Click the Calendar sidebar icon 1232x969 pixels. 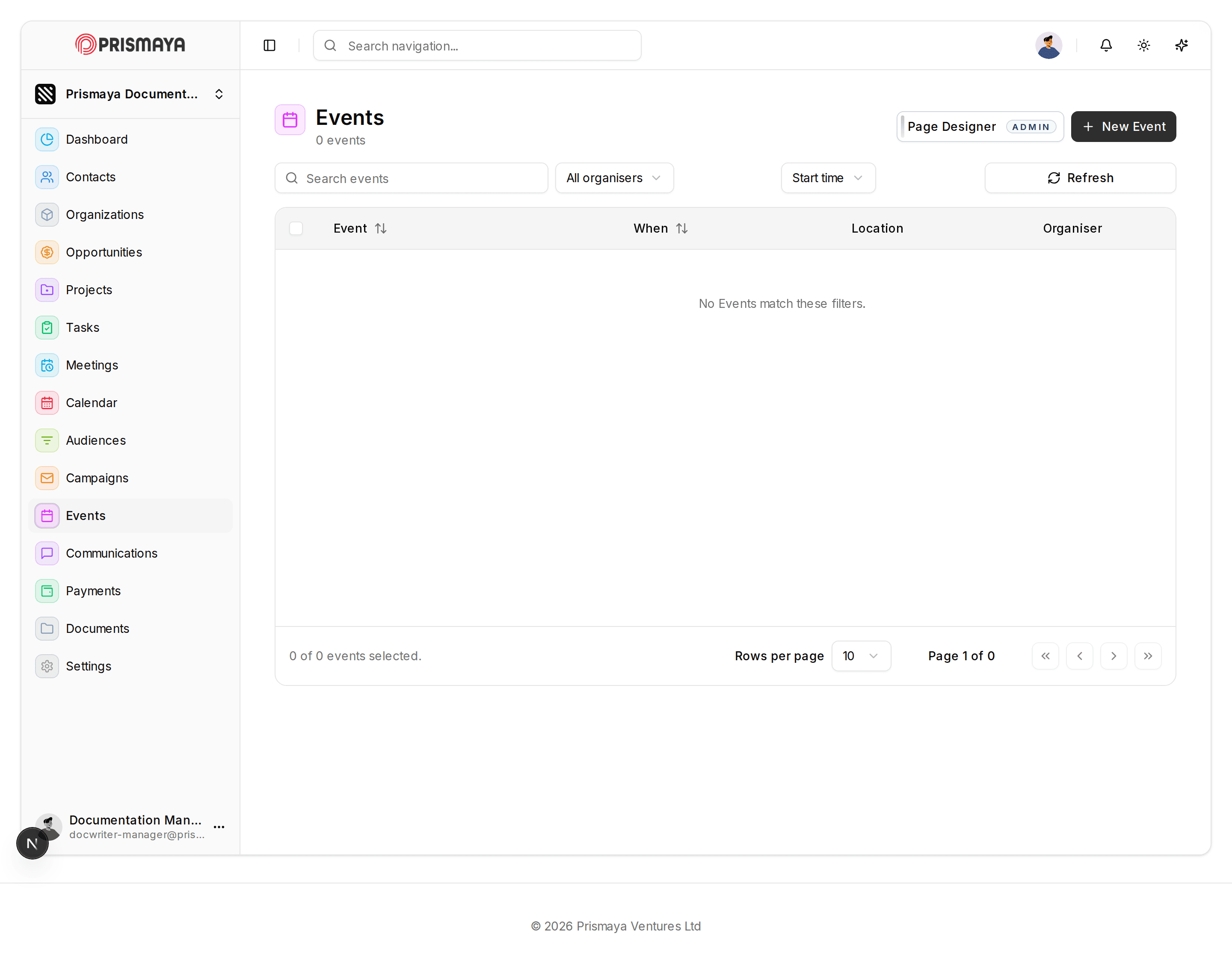pos(47,403)
